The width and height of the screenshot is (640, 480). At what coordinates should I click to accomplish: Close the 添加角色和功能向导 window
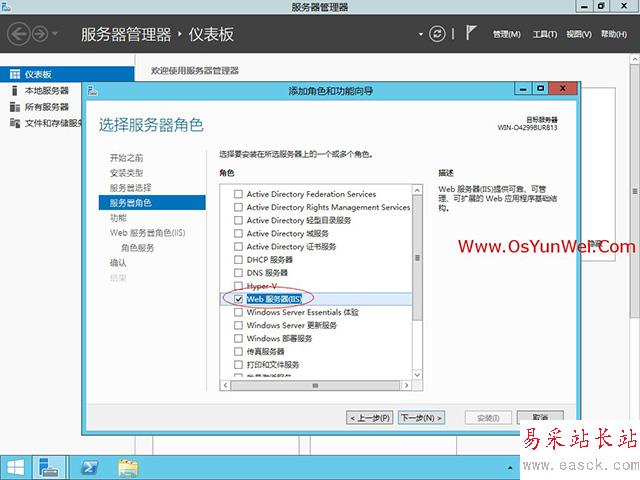coord(563,88)
